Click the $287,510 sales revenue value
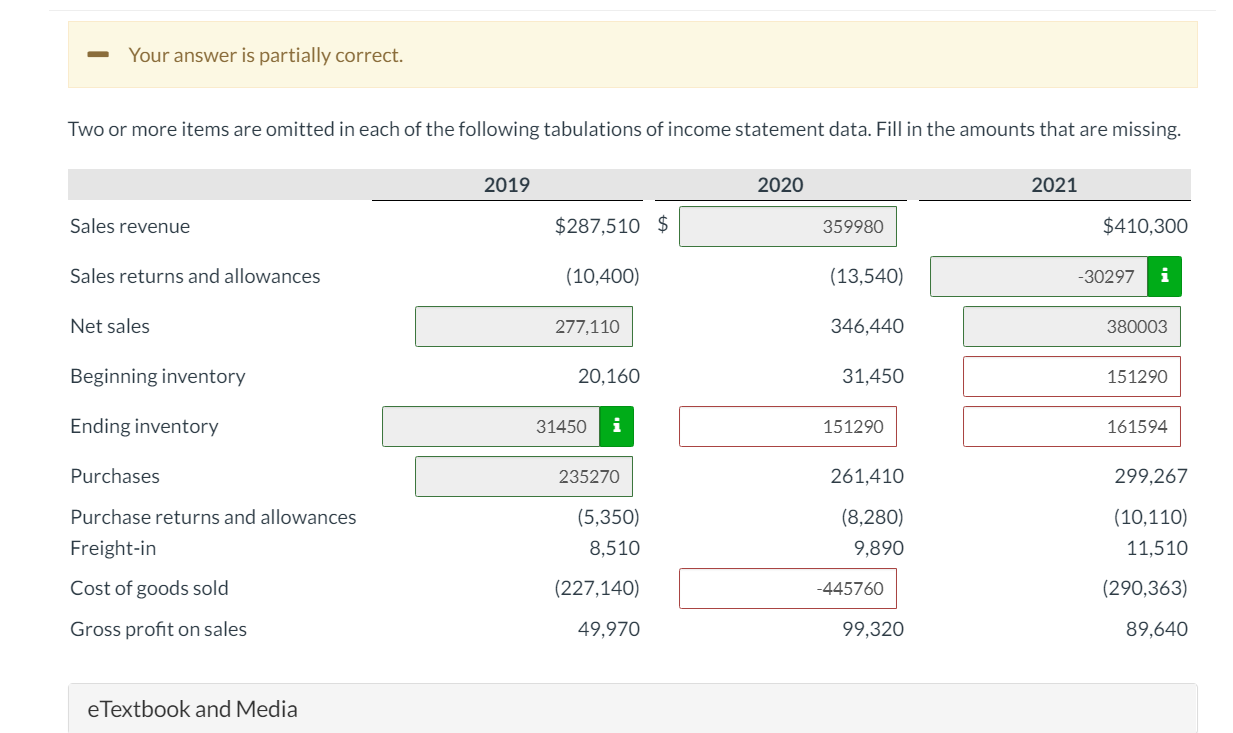Image resolution: width=1233 pixels, height=733 pixels. 597,226
